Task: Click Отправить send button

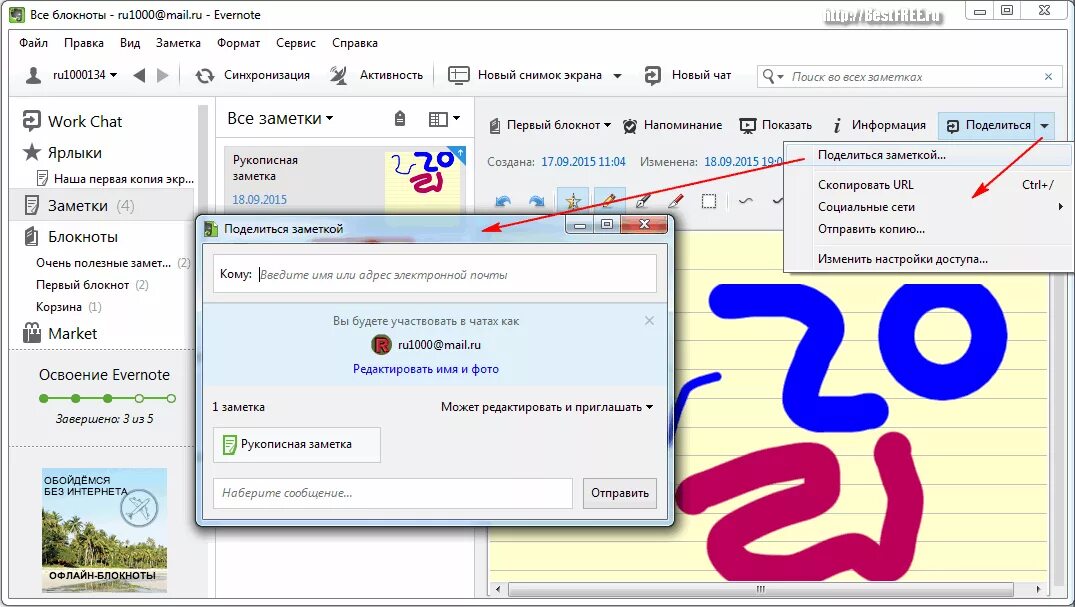Action: [620, 493]
